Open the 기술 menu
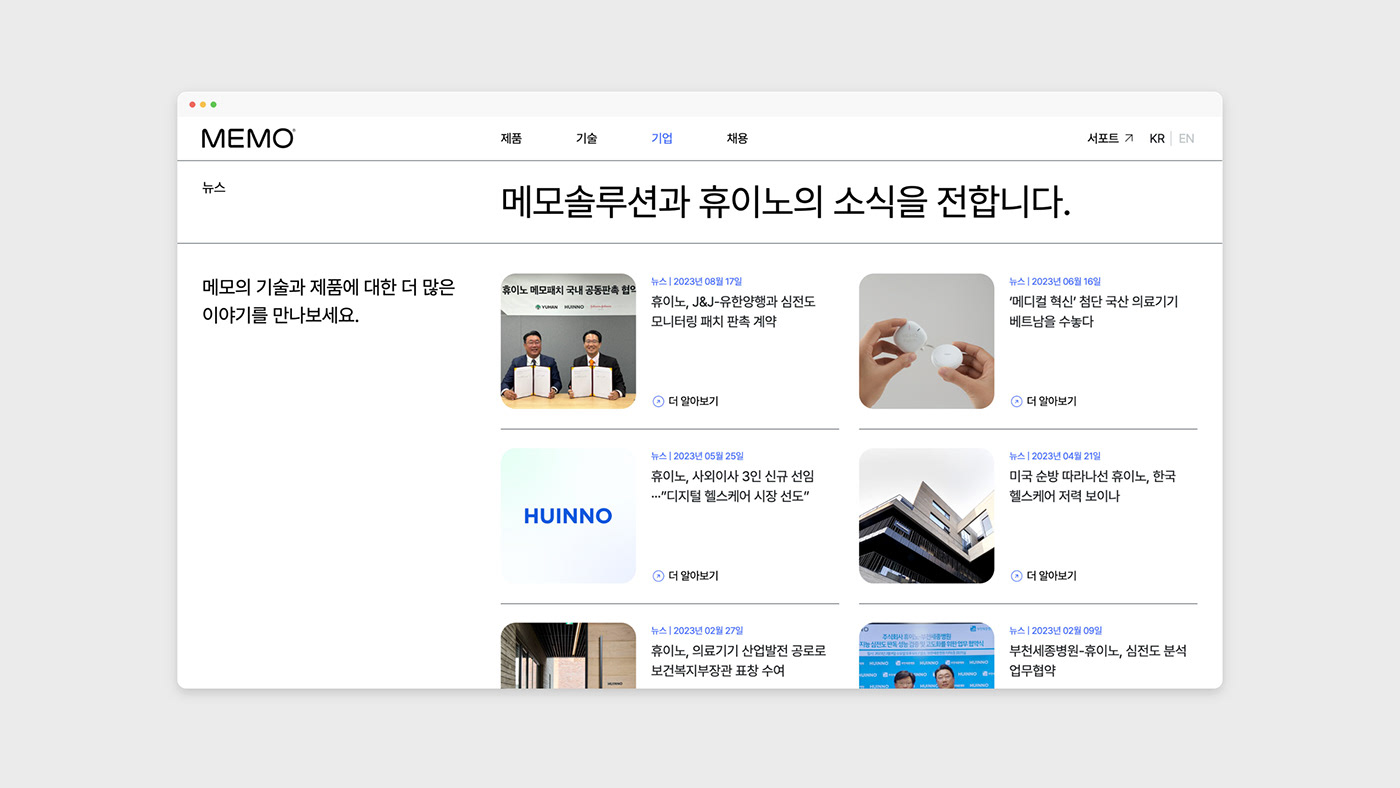This screenshot has width=1400, height=788. point(586,138)
